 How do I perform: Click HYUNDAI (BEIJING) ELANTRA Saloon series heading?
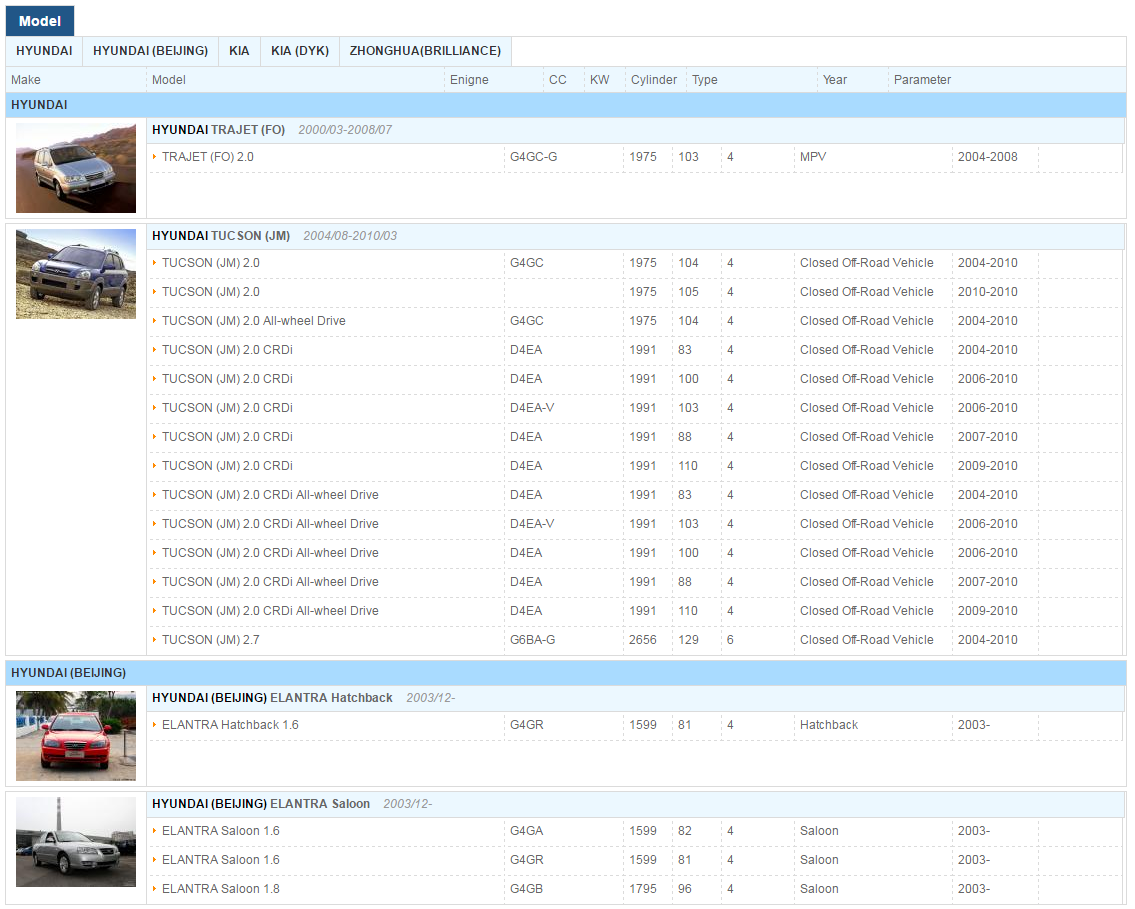pos(261,804)
